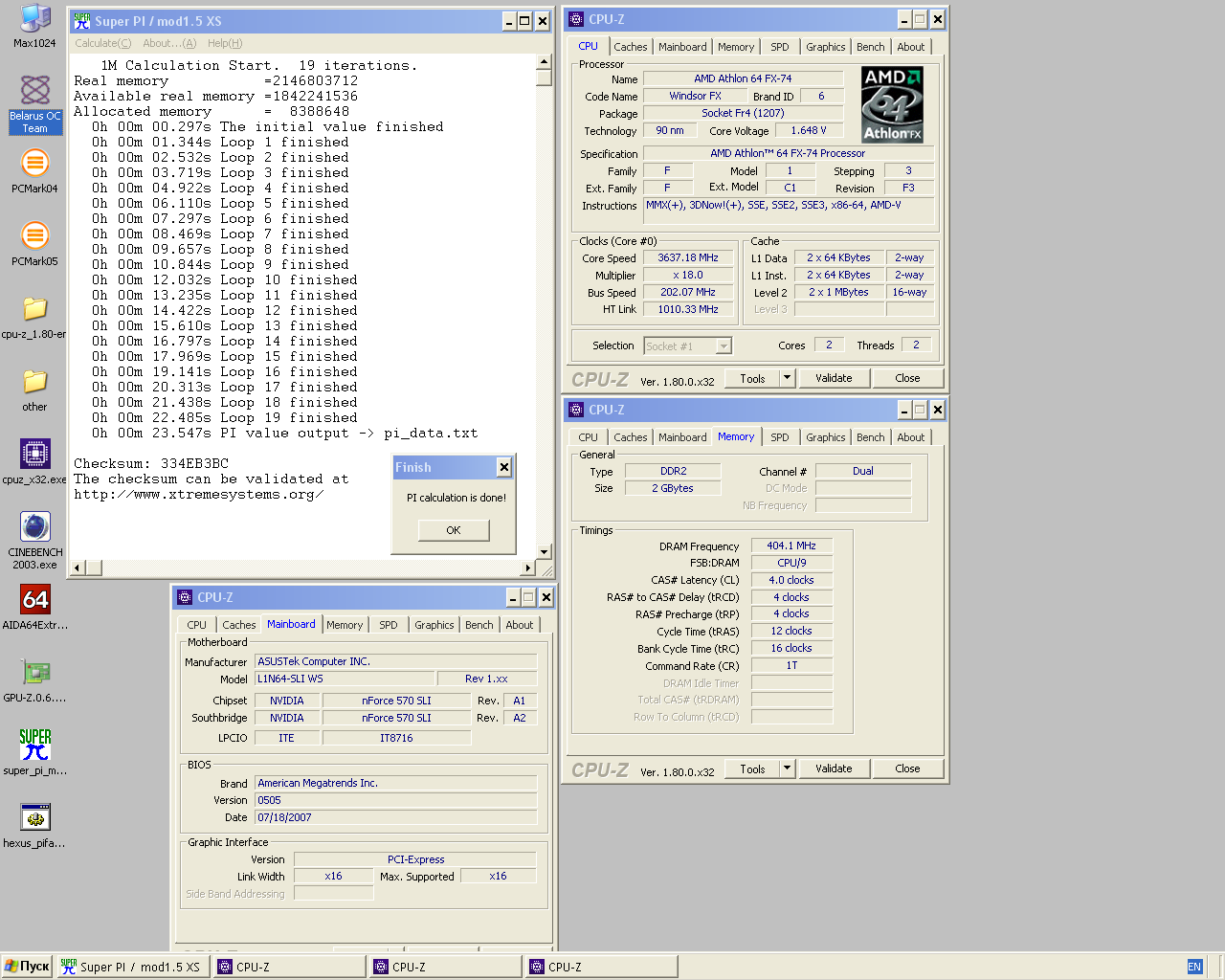Switch to Mainboard tab in top CPU-Z window
The image size is (1225, 980).
(682, 47)
